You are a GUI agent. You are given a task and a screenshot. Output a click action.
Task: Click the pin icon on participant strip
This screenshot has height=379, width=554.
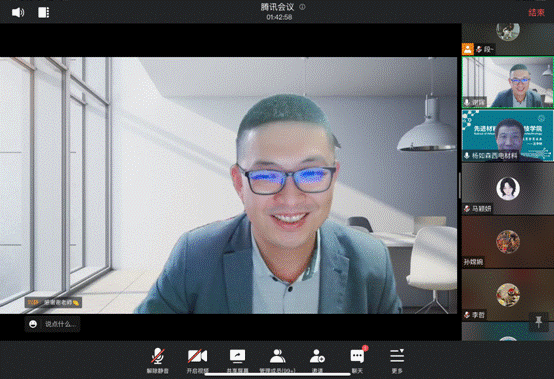538,322
